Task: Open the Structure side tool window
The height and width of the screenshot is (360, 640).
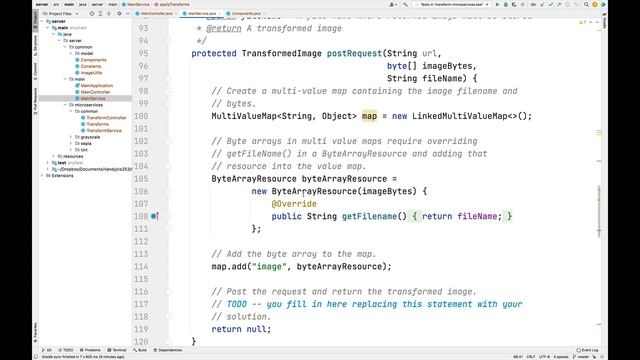Action: [x=36, y=46]
